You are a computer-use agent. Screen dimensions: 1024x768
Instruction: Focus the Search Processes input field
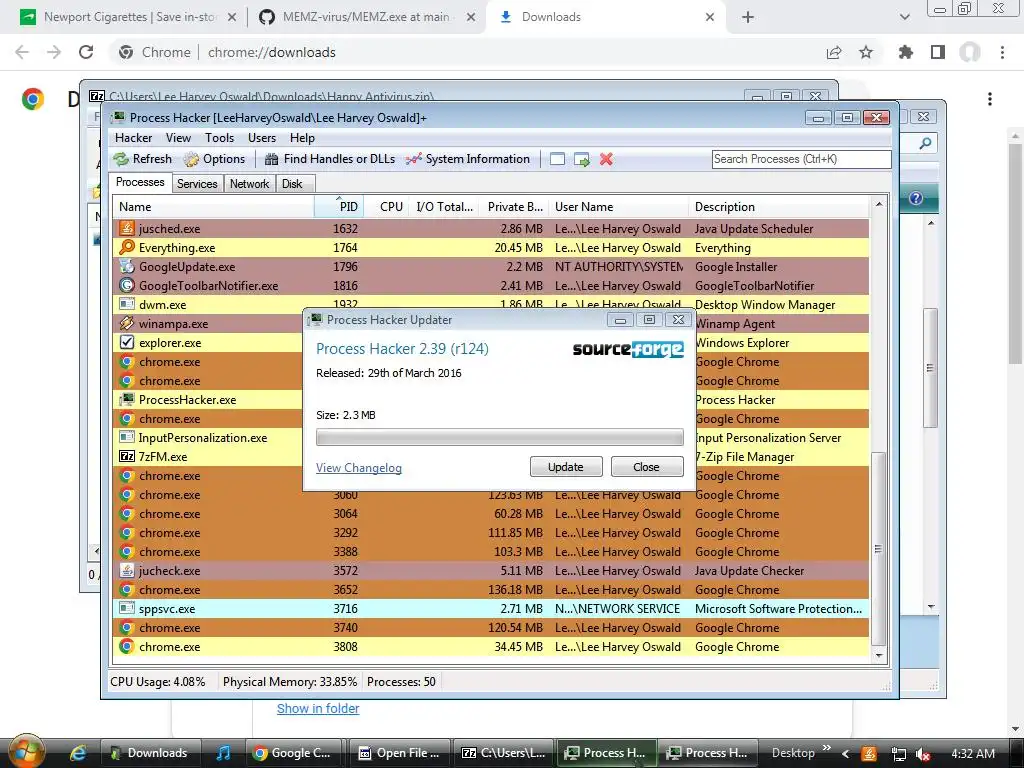coord(801,159)
